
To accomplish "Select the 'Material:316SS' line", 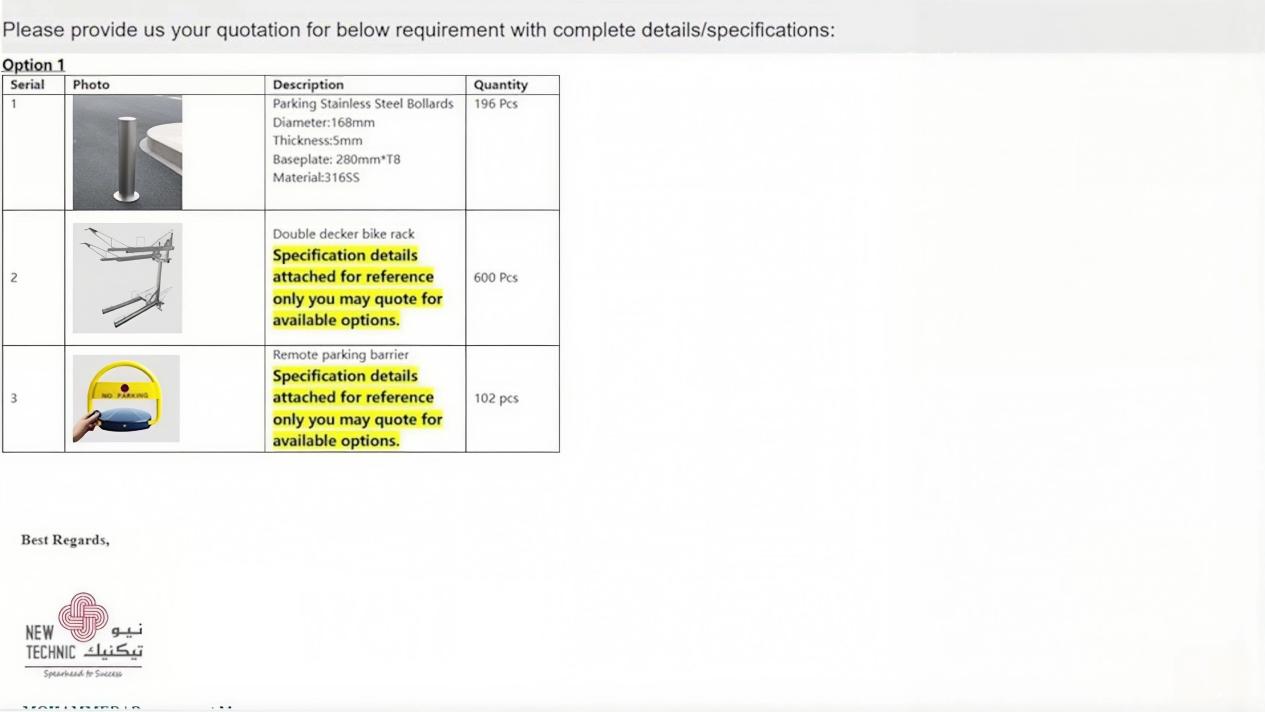I will click(x=316, y=178).
